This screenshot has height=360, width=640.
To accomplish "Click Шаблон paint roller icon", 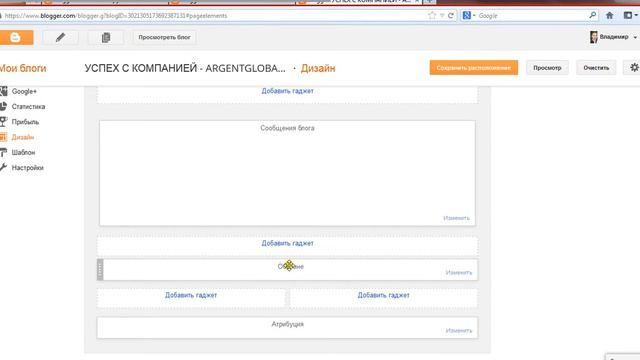I will (4, 152).
